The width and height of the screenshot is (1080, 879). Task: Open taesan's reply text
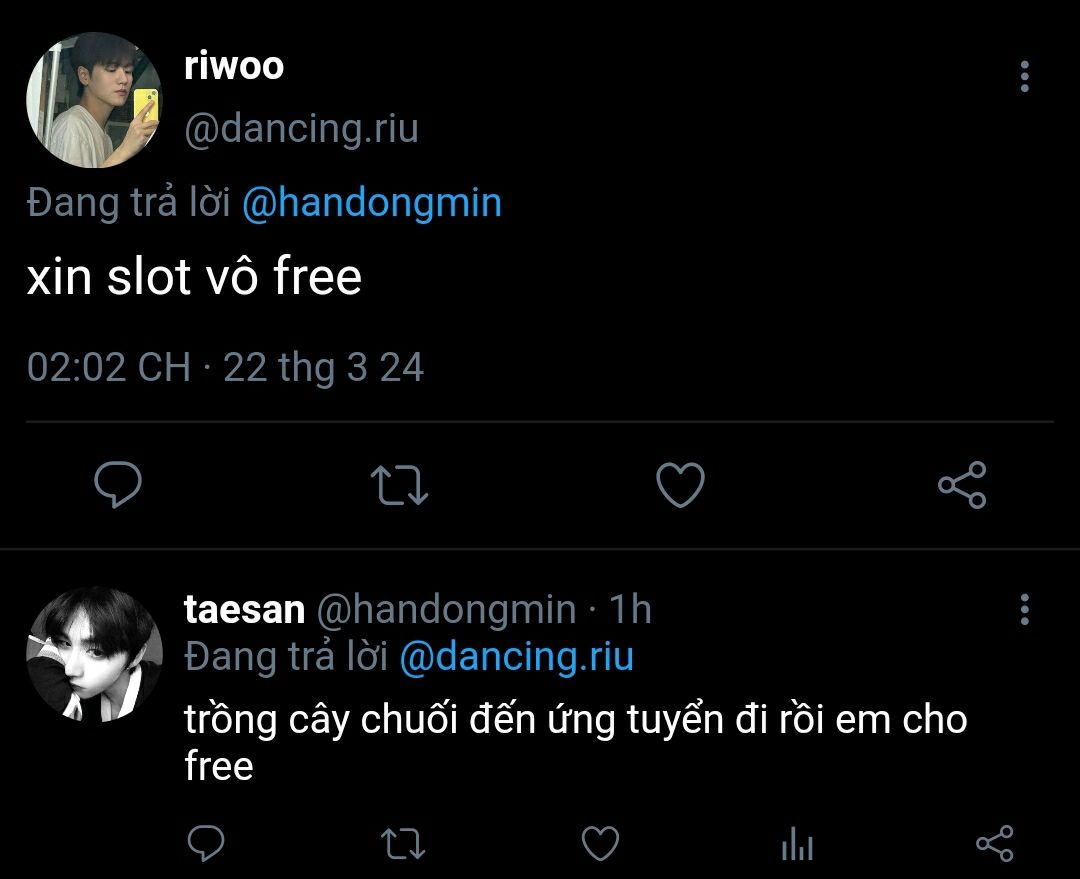[x=576, y=743]
